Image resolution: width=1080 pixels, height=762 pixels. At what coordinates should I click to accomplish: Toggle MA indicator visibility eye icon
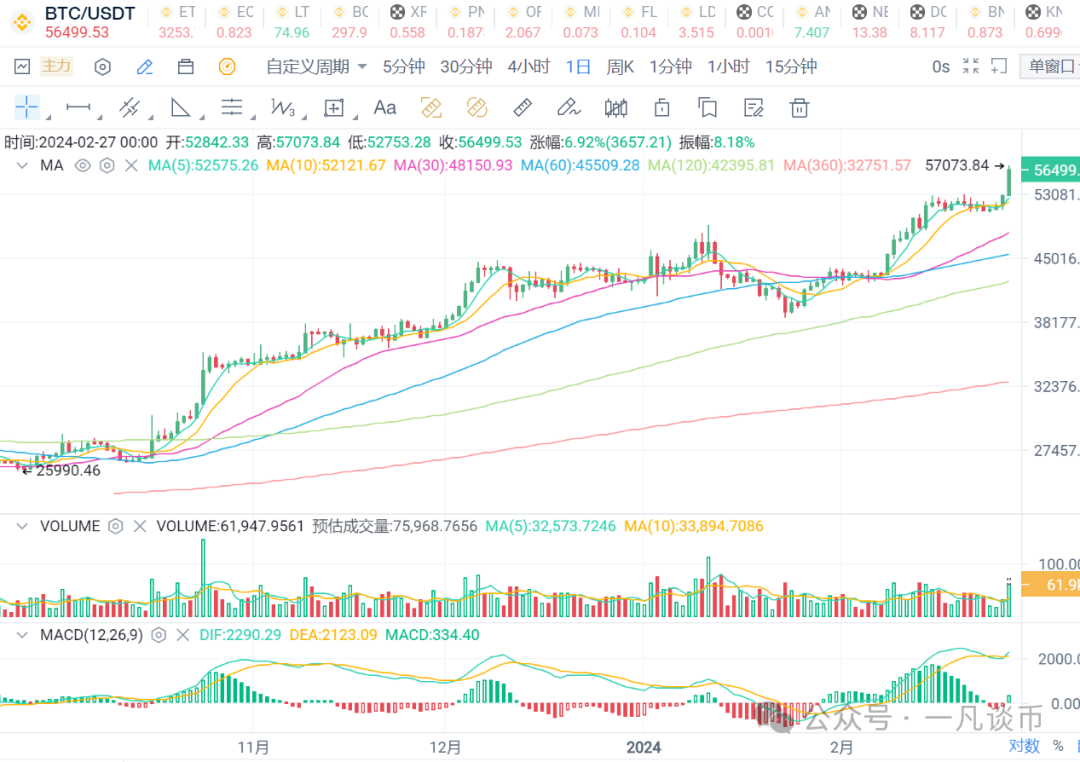tap(82, 165)
